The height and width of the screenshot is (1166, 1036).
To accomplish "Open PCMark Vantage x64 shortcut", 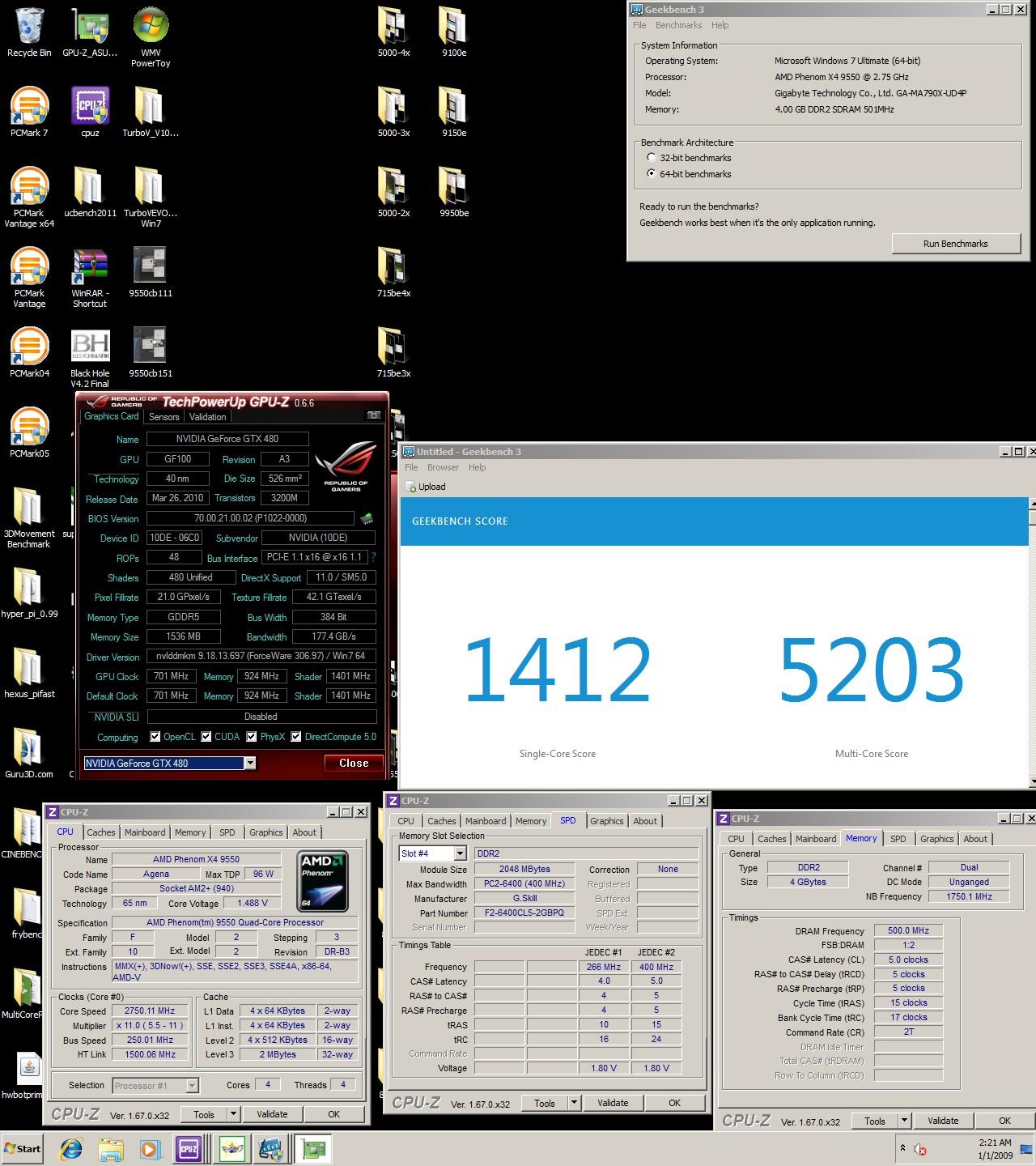I will tap(29, 198).
